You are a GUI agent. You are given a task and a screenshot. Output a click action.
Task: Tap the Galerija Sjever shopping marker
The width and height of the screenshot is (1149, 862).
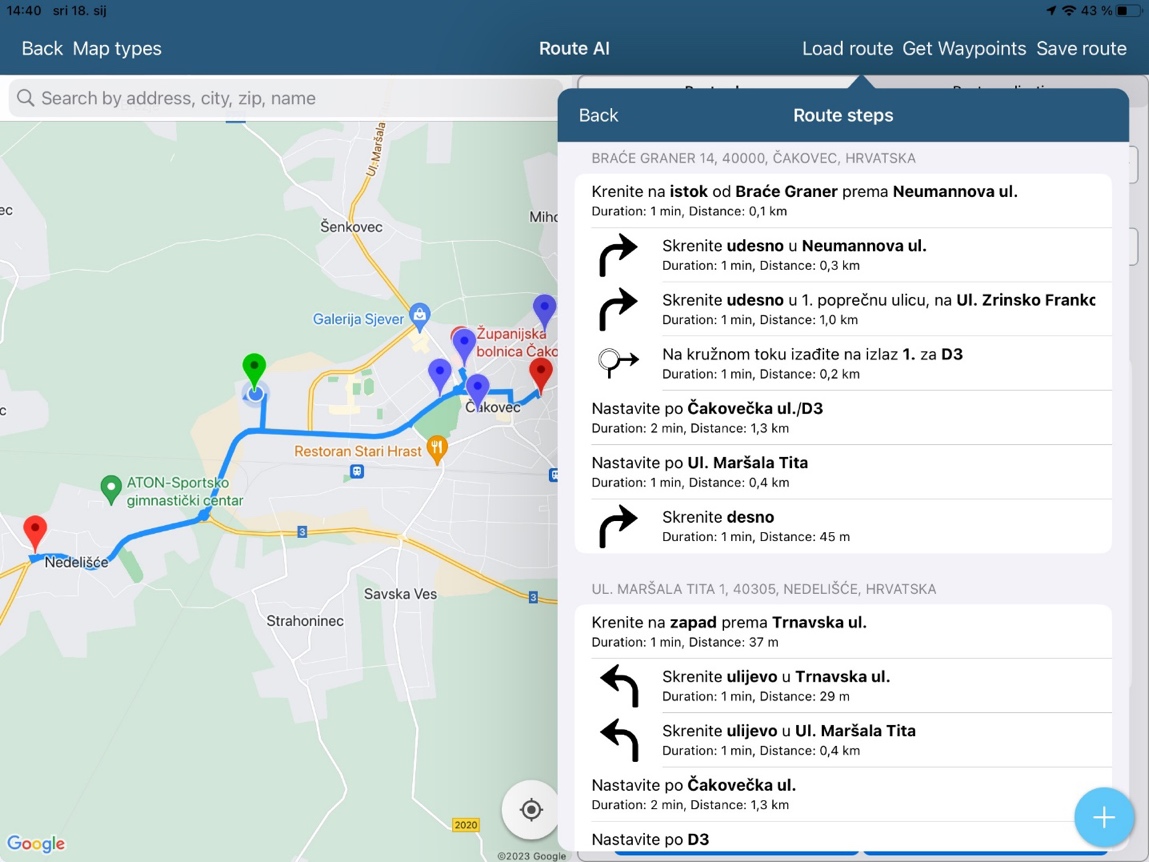[x=420, y=317]
